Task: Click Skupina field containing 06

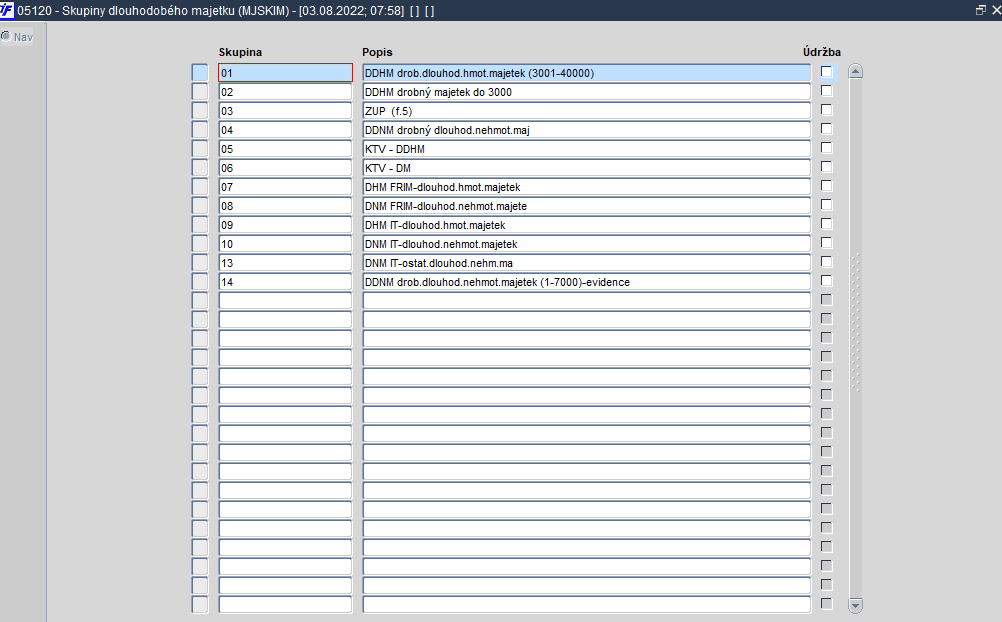Action: (x=286, y=167)
